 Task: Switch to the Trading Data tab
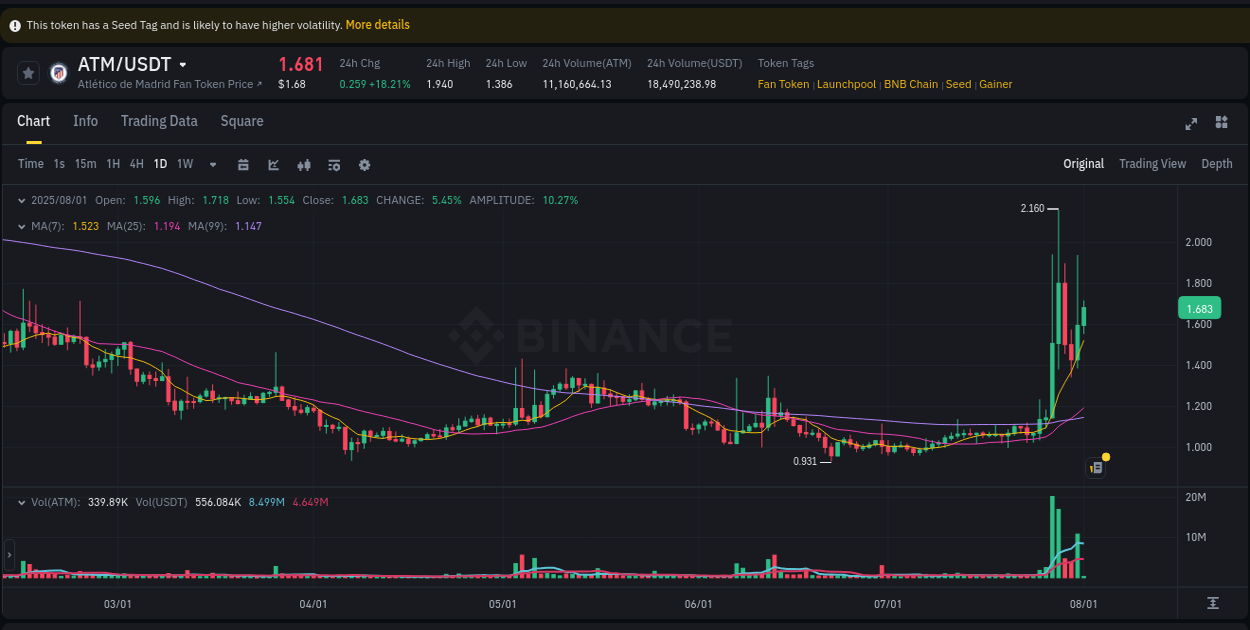pos(159,121)
